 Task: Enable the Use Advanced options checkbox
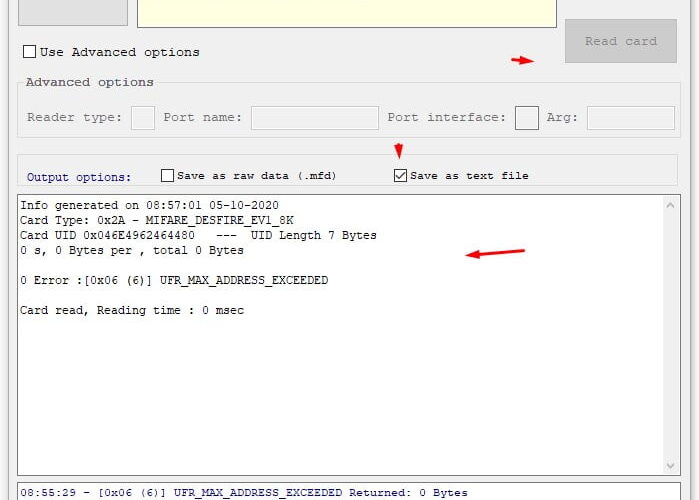coord(29,52)
